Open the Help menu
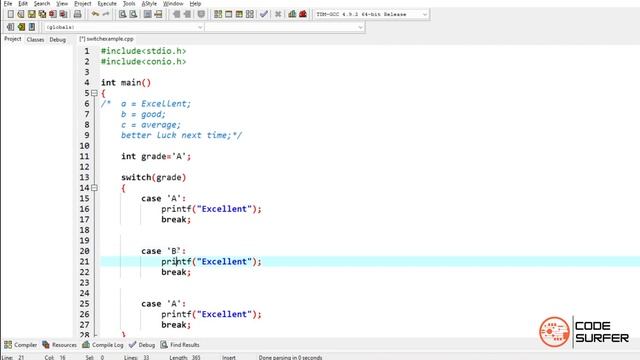This screenshot has height=360, width=640. pos(195,4)
